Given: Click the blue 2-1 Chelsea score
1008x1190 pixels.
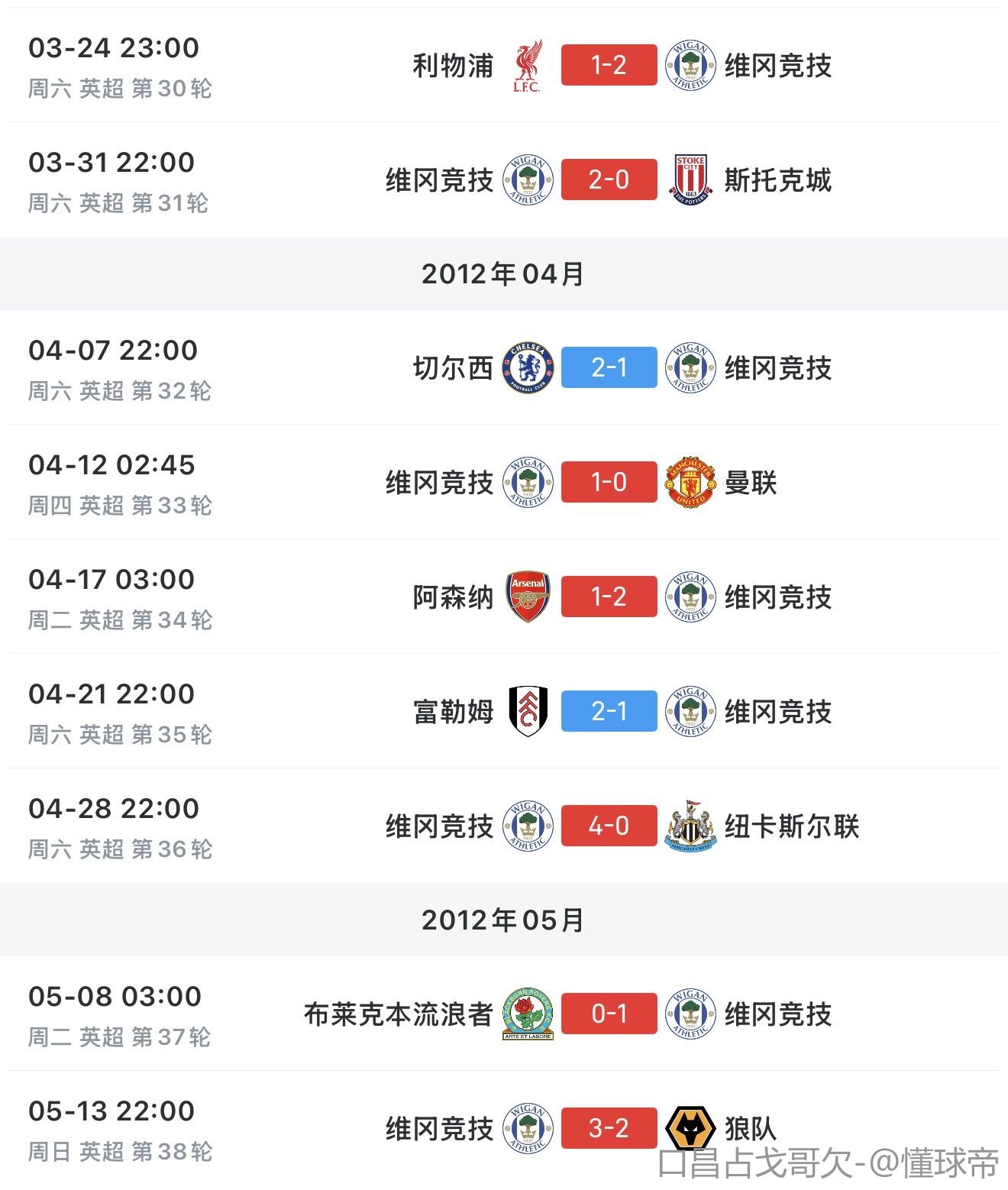Looking at the screenshot, I should [609, 367].
